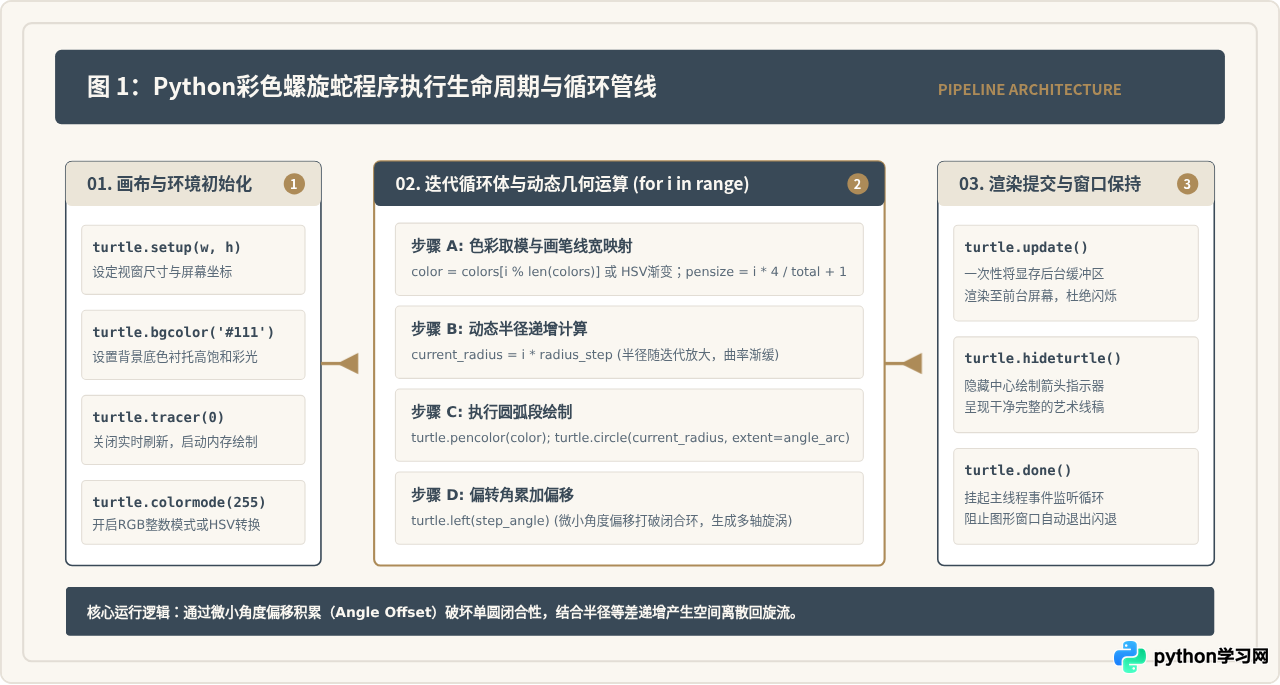
Task: Click the number 3 badge in the render header
Action: [1187, 184]
